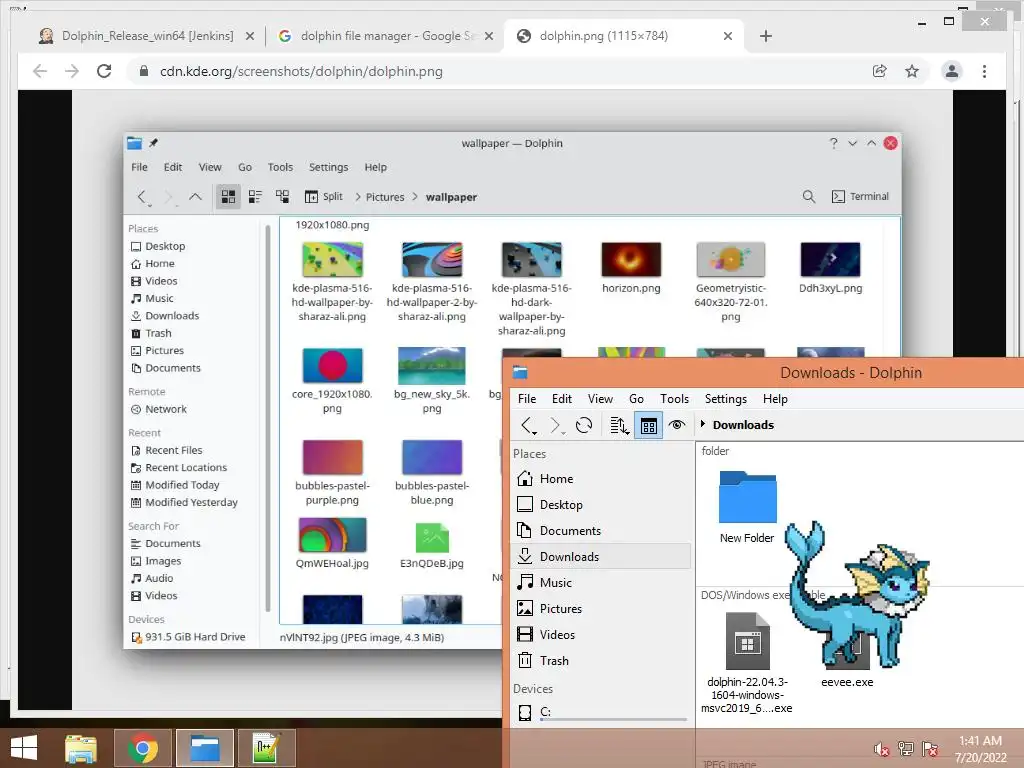The height and width of the screenshot is (768, 1024).
Task: Click Split button in wallpaper Dolphin
Action: tap(323, 197)
